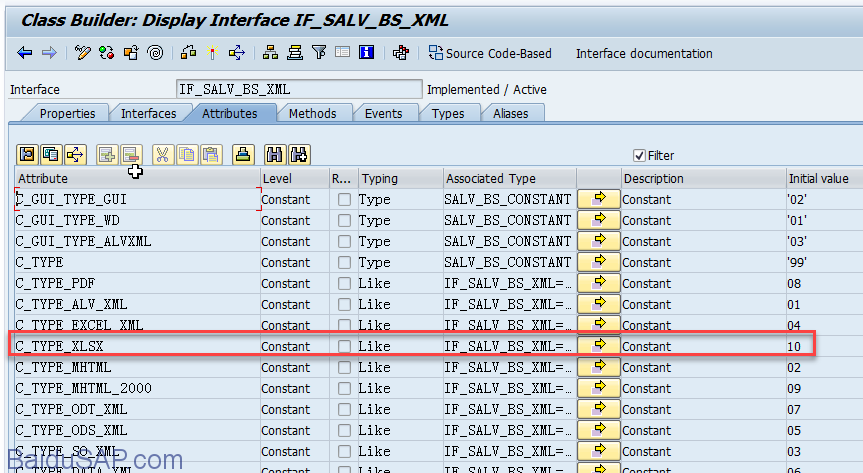Toggle read-only checkbox for C_GUI_TYPE_GUI
Viewport: 863px width, 473px height.
[345, 199]
